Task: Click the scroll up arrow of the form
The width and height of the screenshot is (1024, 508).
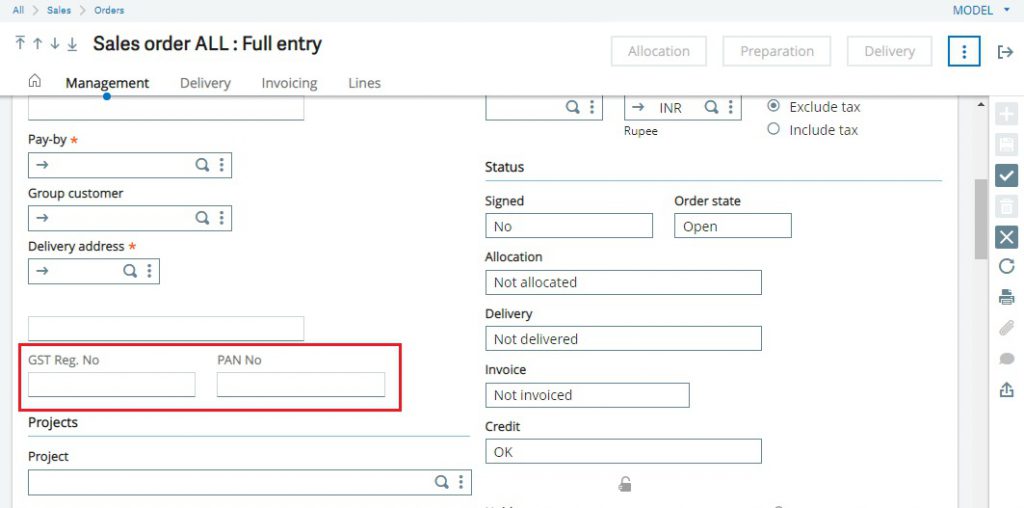Action: click(x=980, y=105)
